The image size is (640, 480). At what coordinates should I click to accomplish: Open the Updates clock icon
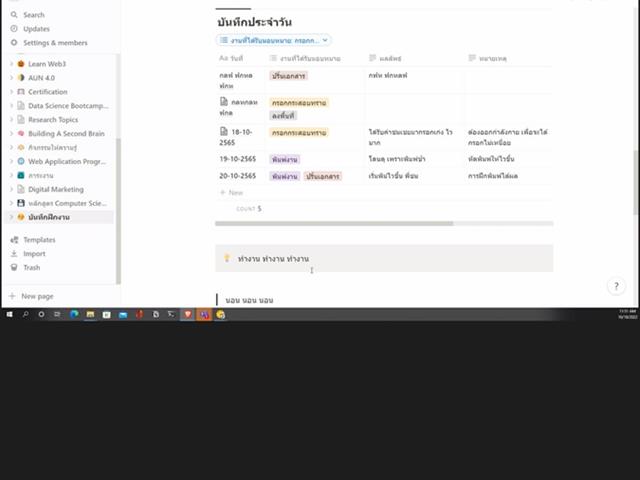[x=14, y=29]
